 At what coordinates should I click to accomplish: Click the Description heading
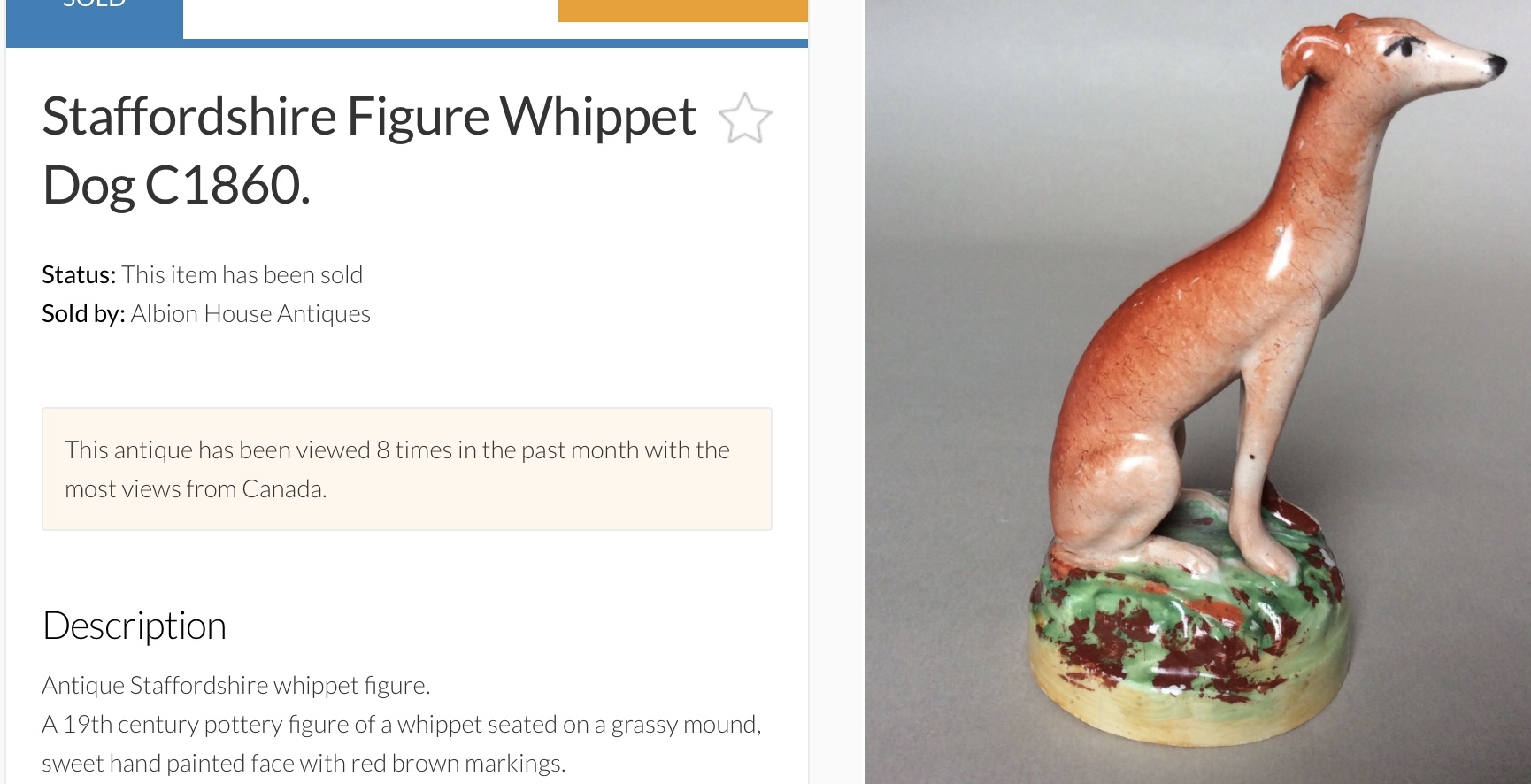[135, 626]
